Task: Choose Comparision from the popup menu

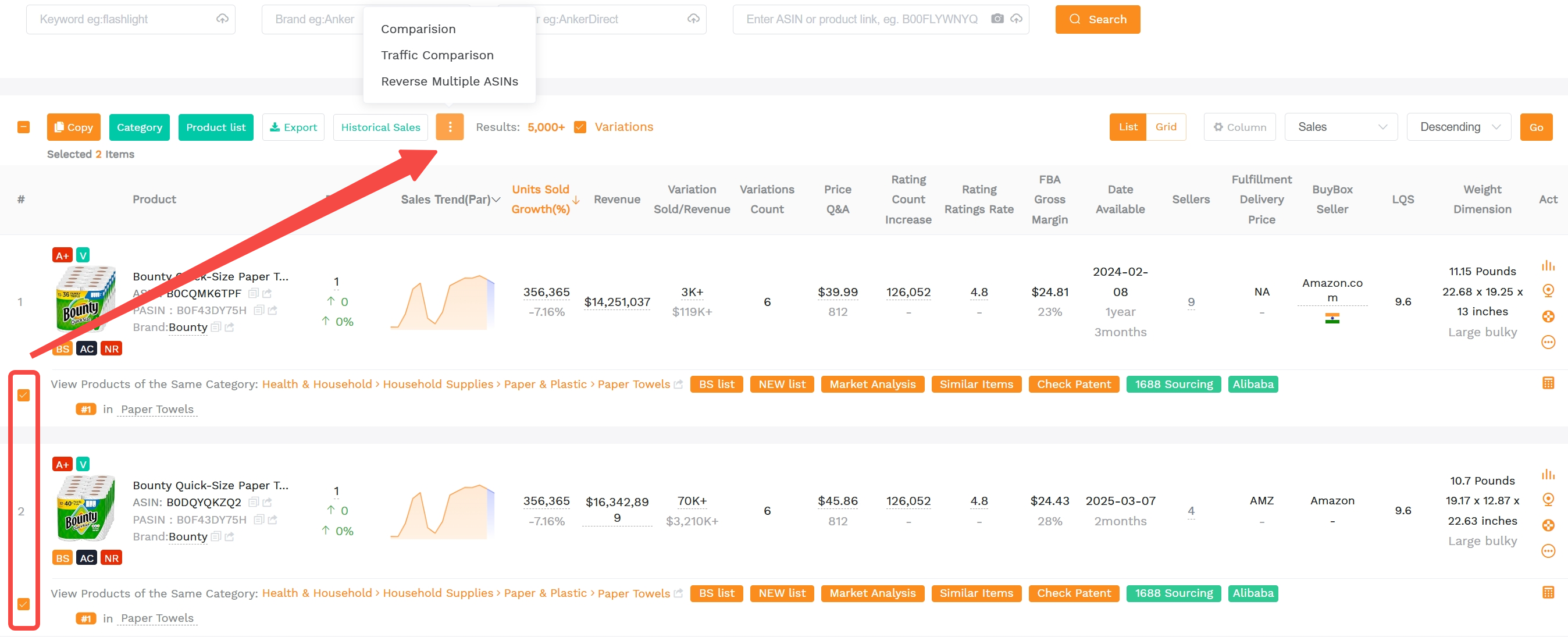Action: 418,29
